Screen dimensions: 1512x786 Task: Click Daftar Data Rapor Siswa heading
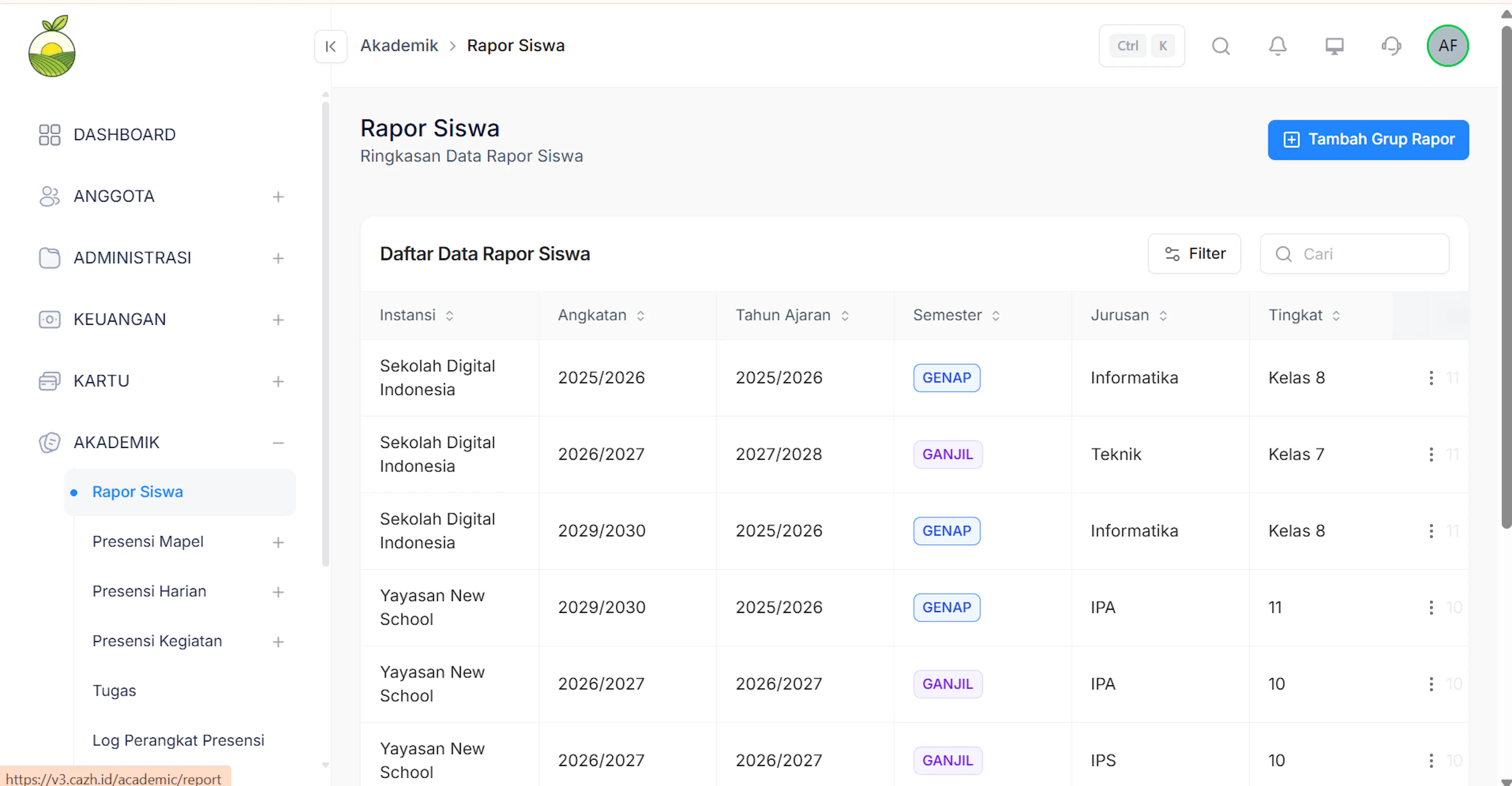pyautogui.click(x=485, y=253)
